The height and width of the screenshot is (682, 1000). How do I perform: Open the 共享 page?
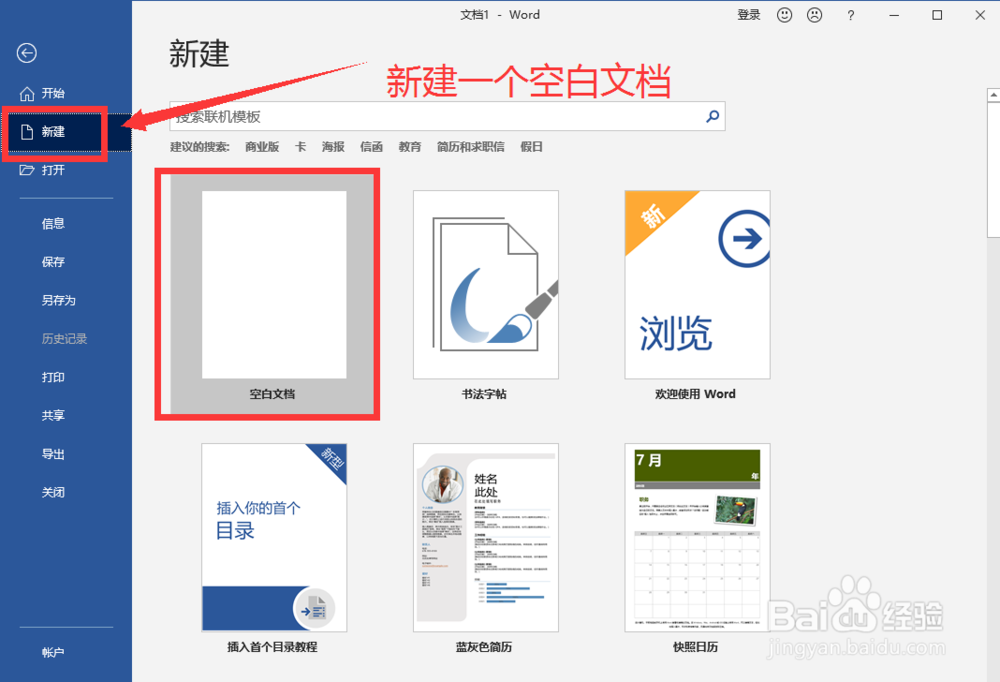53,415
